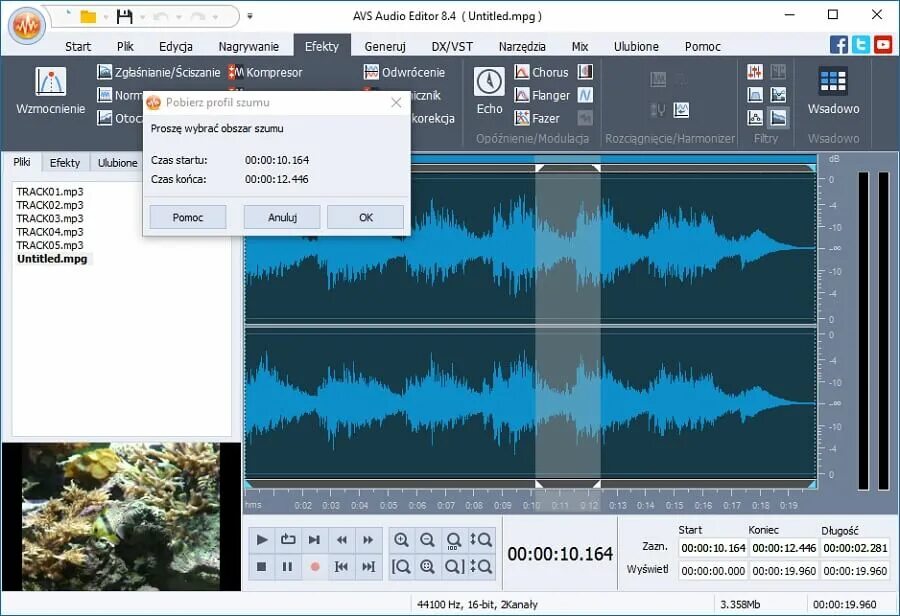Open the quick access toolbar customize arrow
This screenshot has height=616, width=900.
point(250,17)
